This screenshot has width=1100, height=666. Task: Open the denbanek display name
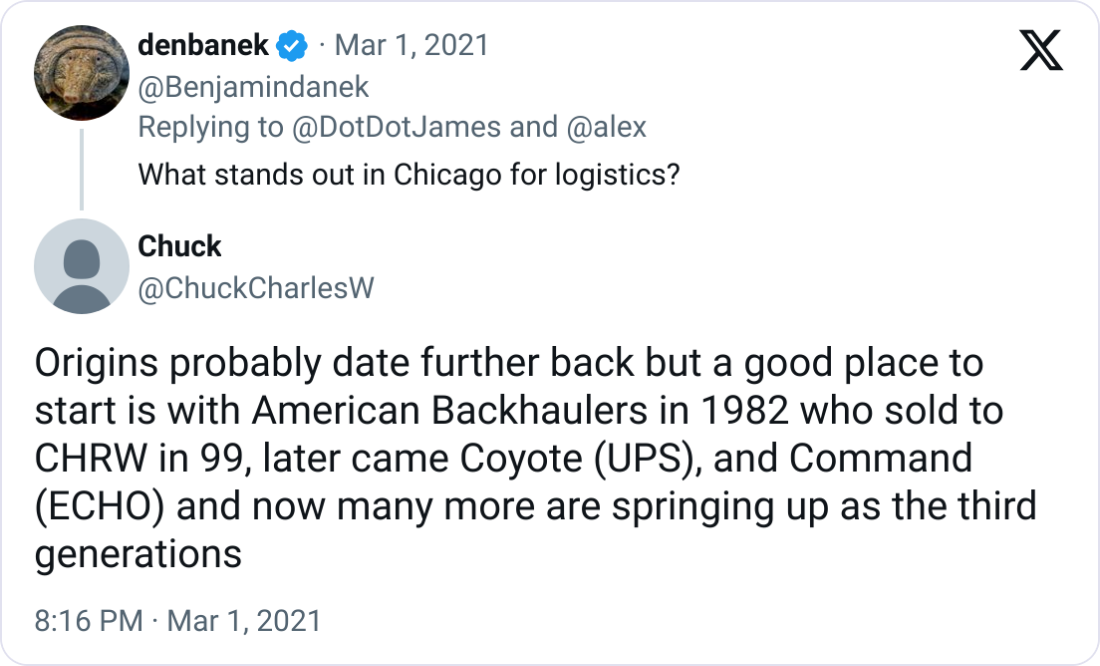click(203, 45)
